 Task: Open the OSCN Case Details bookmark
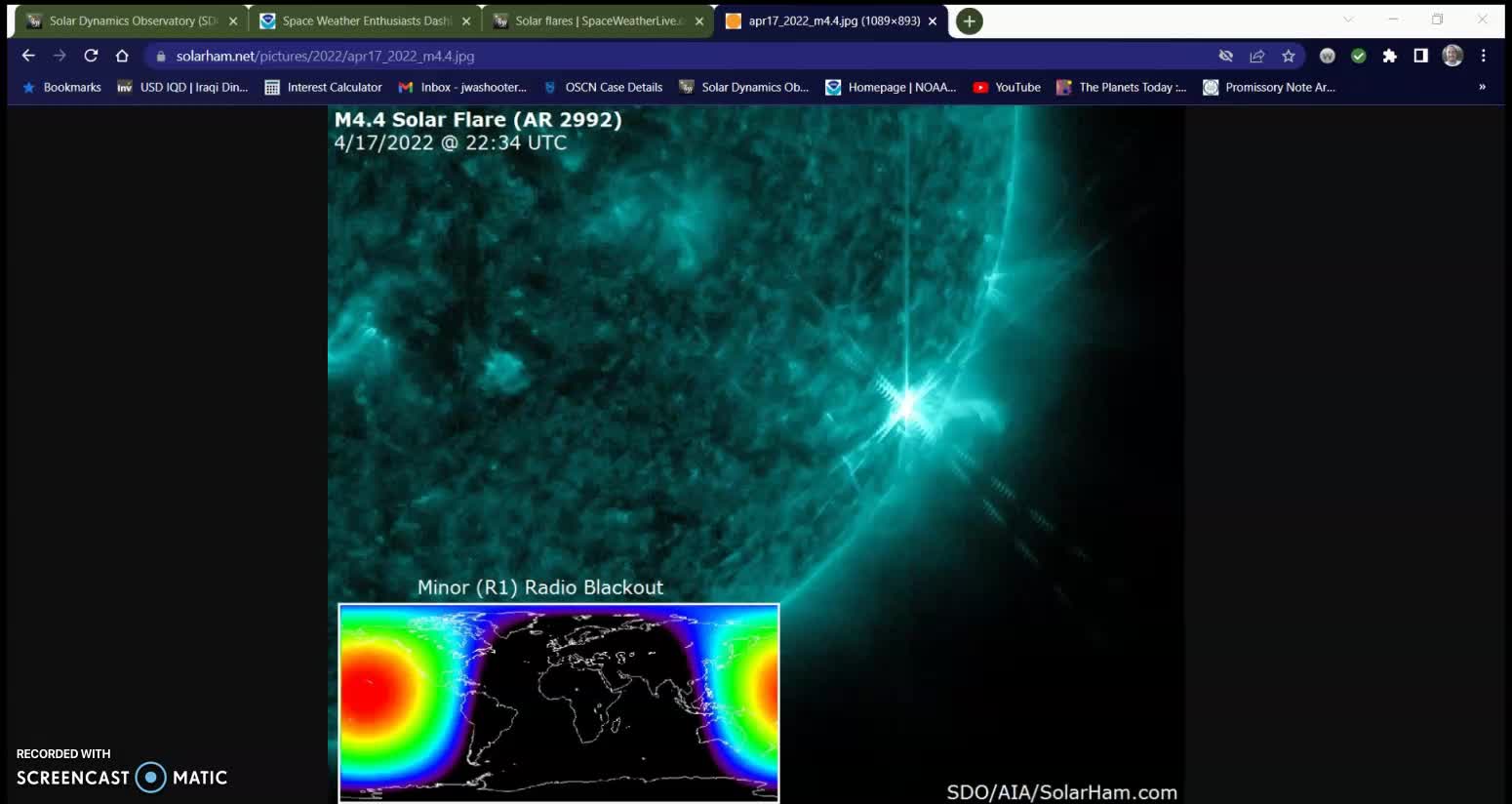(x=603, y=88)
